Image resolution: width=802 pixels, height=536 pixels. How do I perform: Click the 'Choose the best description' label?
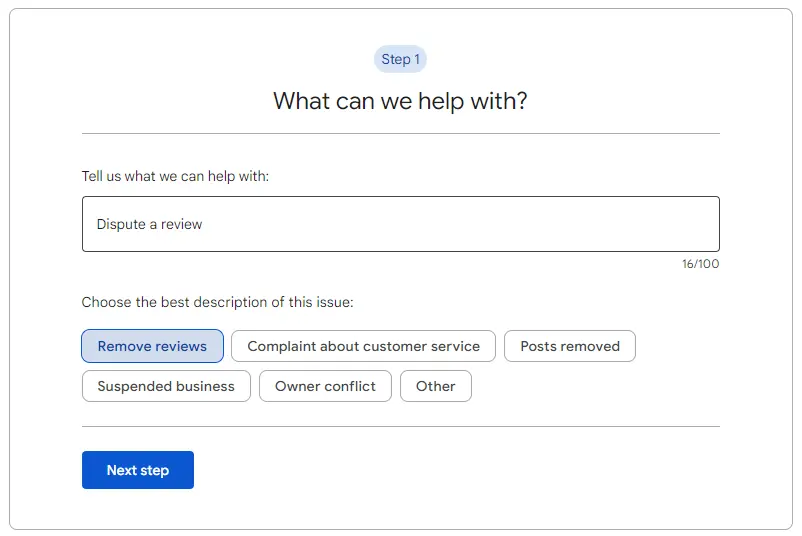point(217,302)
